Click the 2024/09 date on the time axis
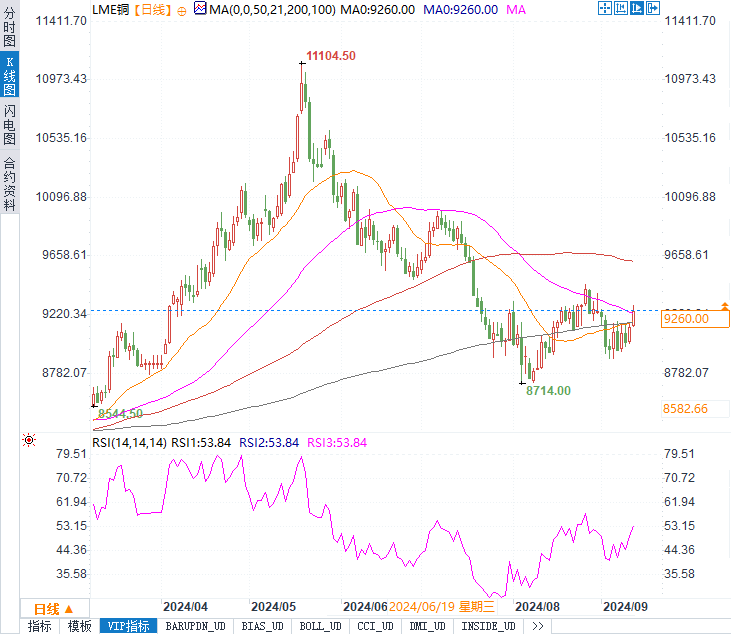The width and height of the screenshot is (731, 634). tap(625, 606)
